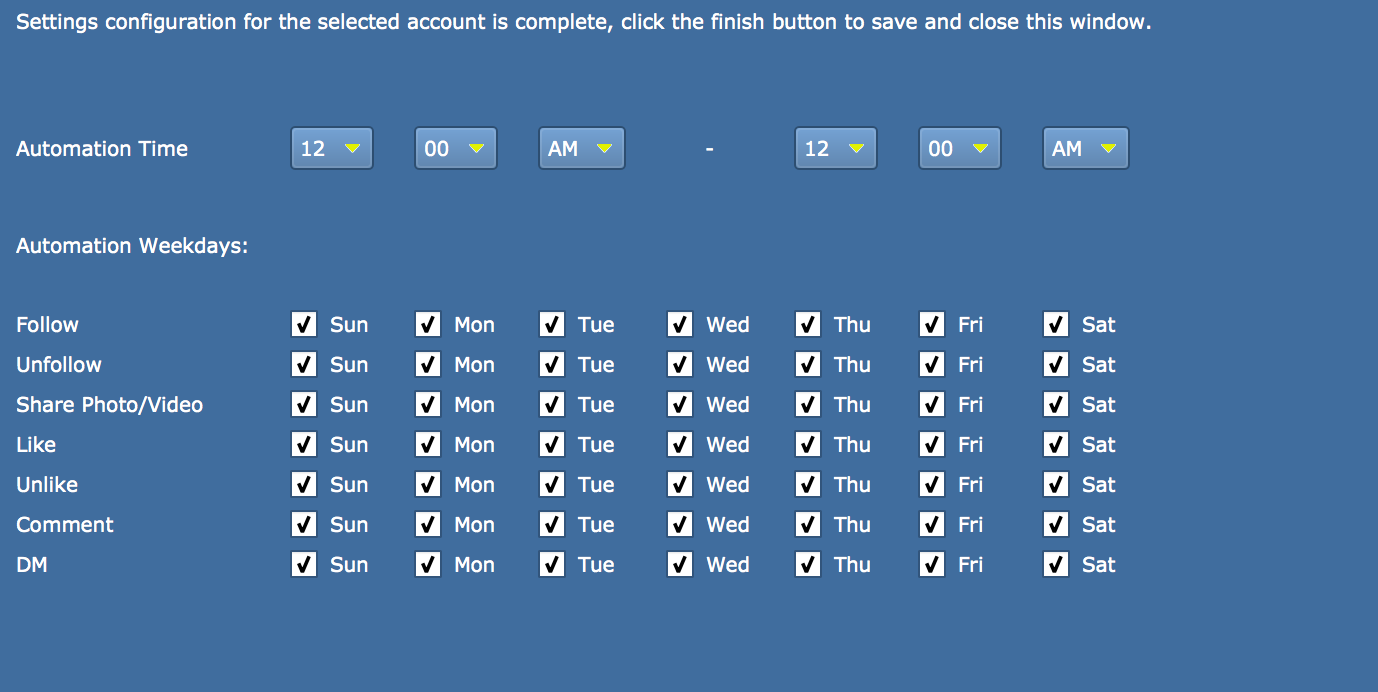Toggle Sun checkbox for DM
The height and width of the screenshot is (692, 1378).
click(x=304, y=564)
